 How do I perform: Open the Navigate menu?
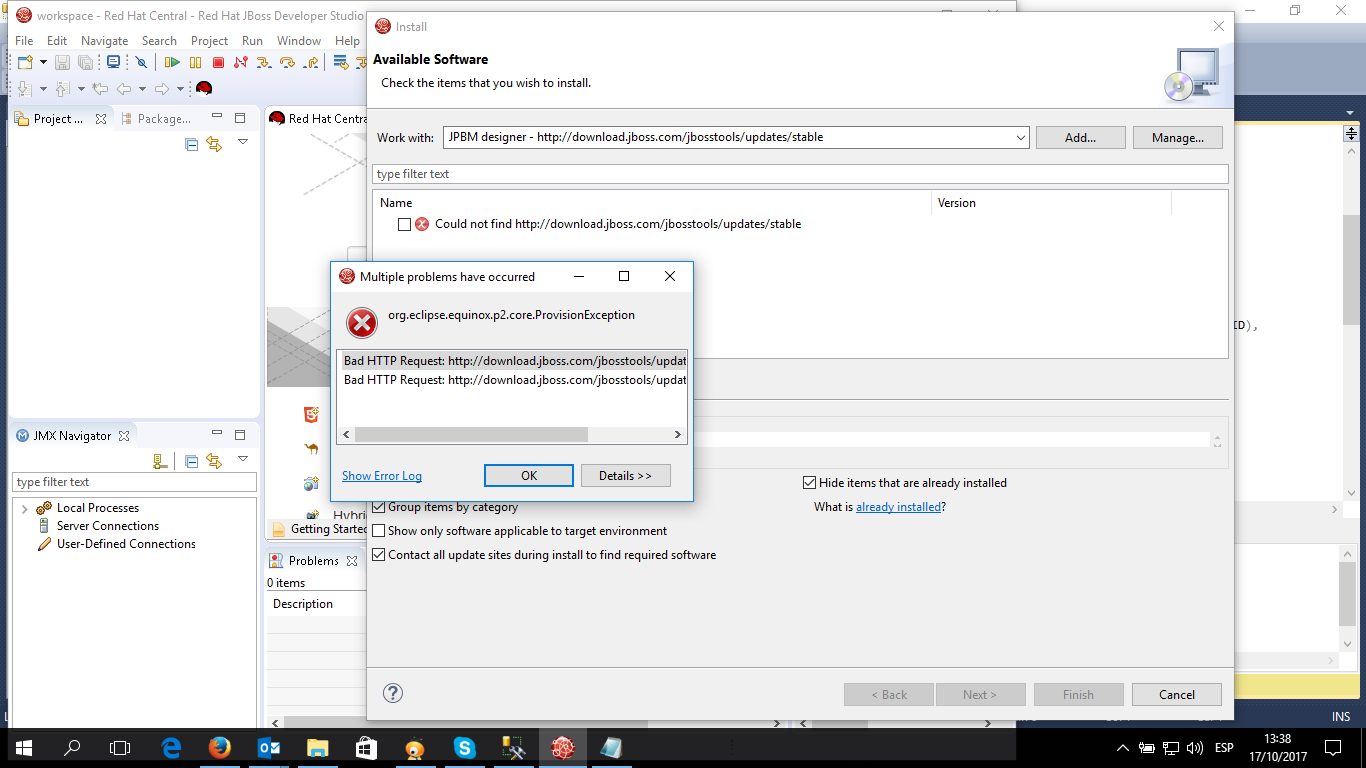coord(104,41)
